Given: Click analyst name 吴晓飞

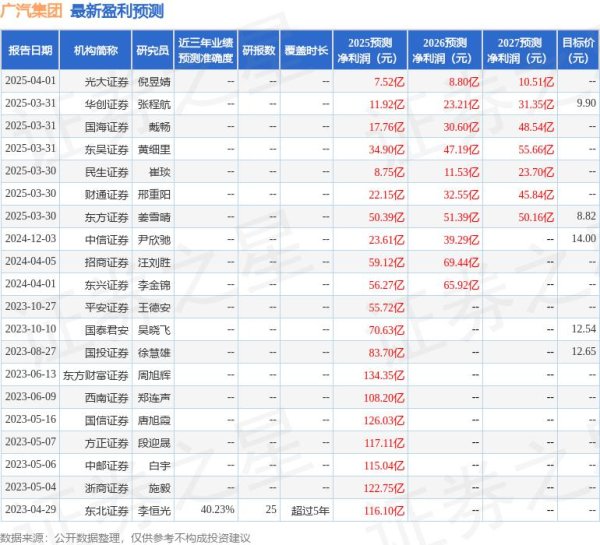Looking at the screenshot, I should point(154,330).
